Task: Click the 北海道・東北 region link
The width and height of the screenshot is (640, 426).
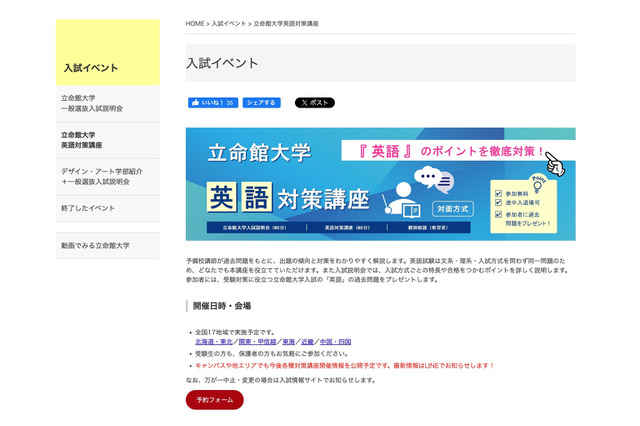Action: pyautogui.click(x=213, y=342)
